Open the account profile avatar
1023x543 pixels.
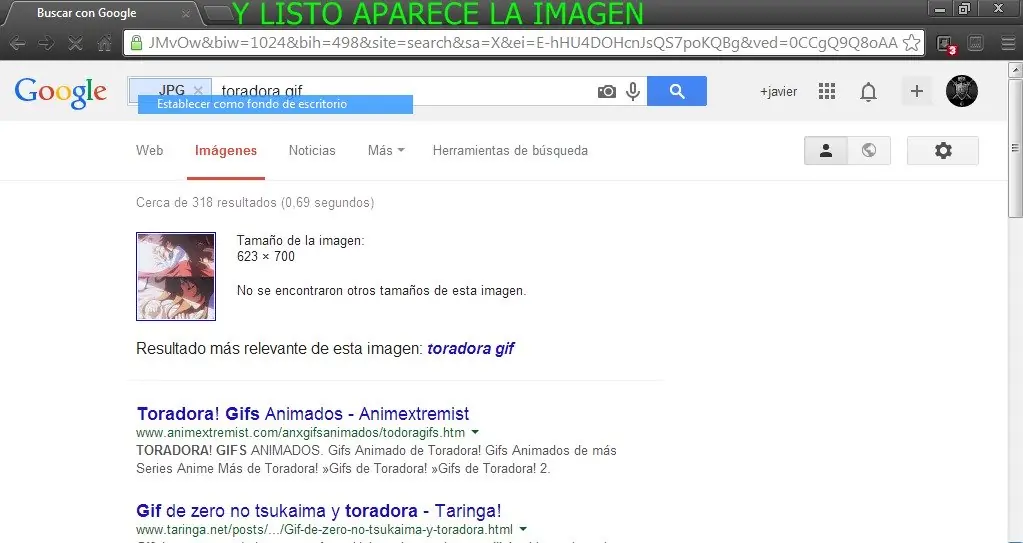pyautogui.click(x=962, y=91)
